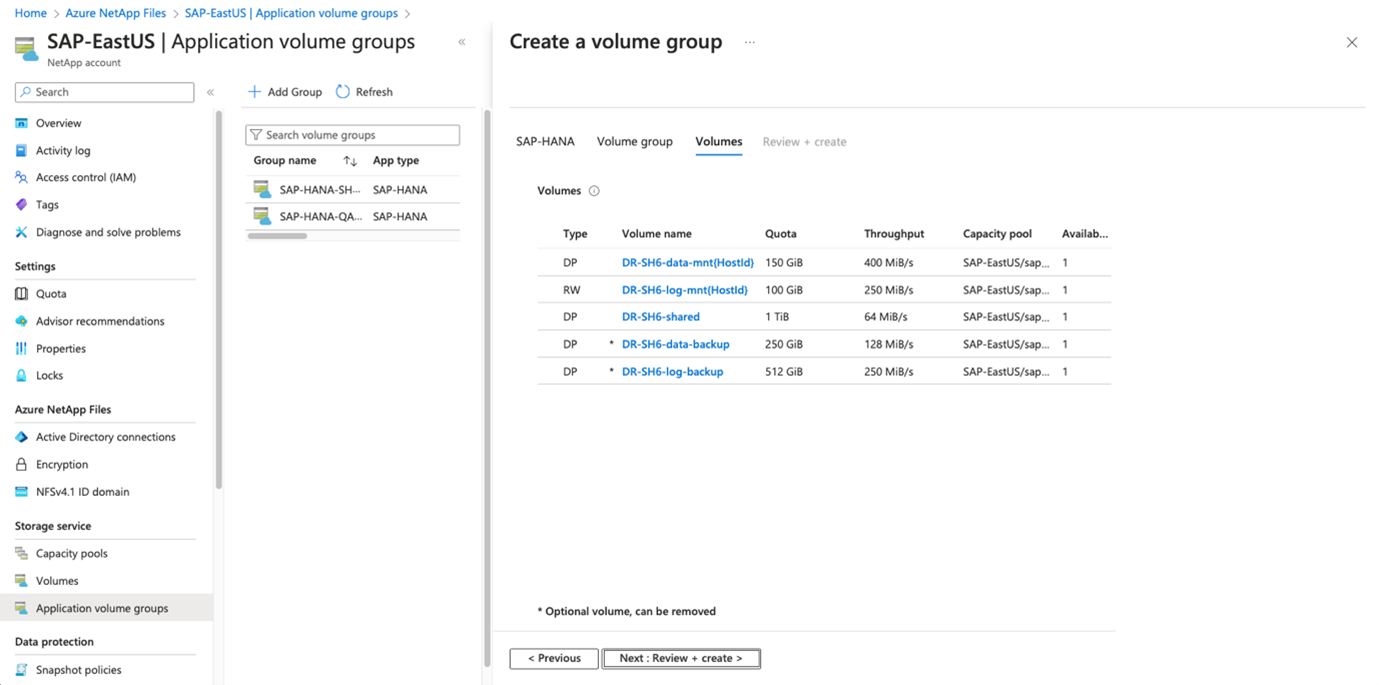Screen dimensions: 1379x685
Task: Click the App type column header
Action: coord(396,161)
